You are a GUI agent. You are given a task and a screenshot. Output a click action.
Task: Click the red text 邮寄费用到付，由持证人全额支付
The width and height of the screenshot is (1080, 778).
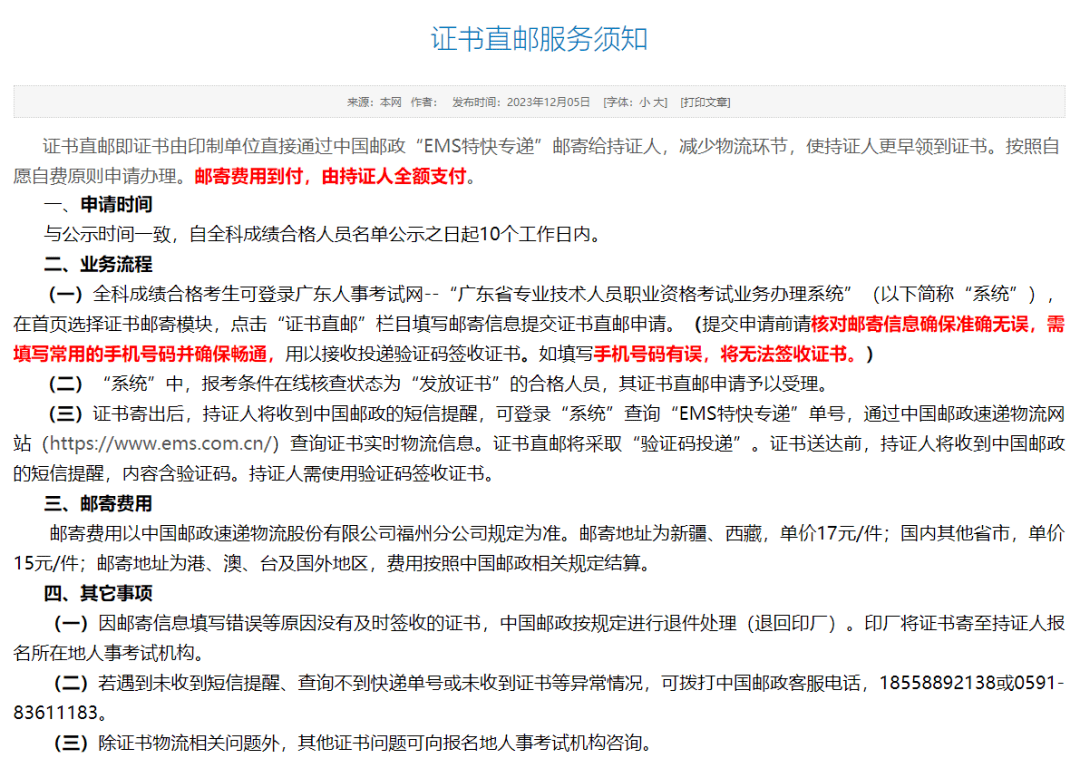click(x=331, y=176)
